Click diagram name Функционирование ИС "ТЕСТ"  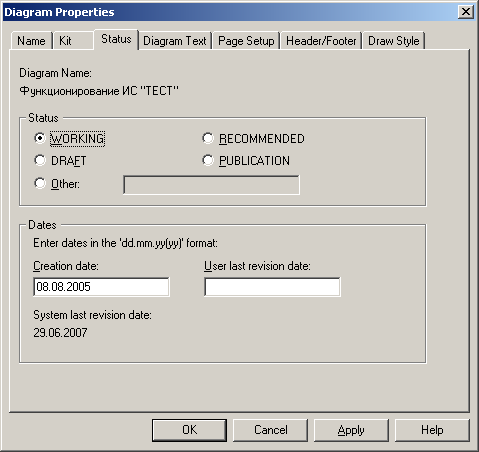(x=99, y=91)
